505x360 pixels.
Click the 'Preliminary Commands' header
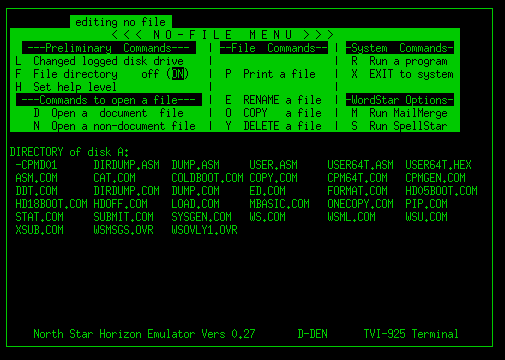tap(109, 48)
